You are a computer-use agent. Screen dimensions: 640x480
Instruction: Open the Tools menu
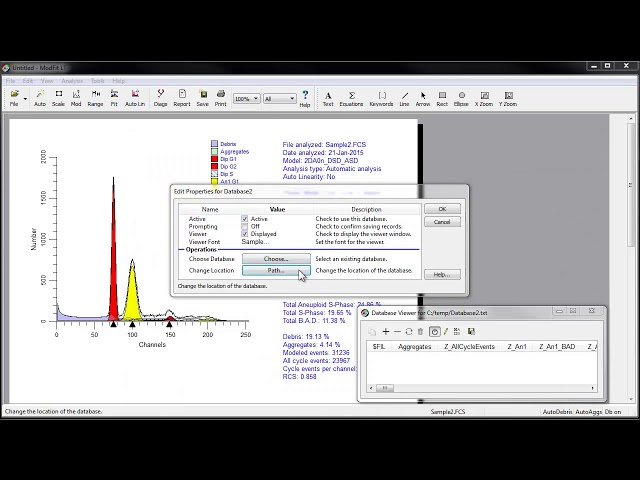tap(98, 81)
